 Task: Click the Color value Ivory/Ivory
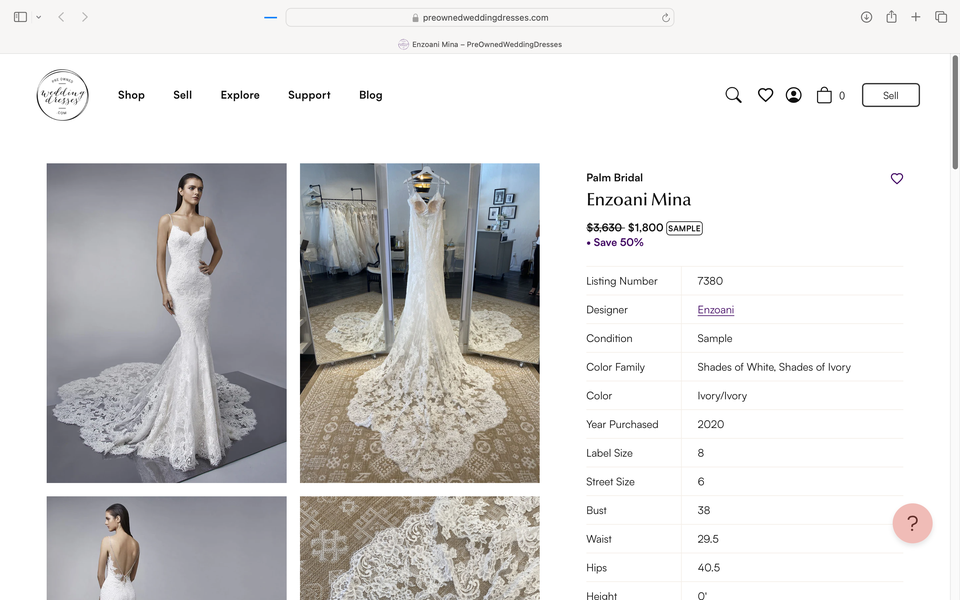point(722,396)
